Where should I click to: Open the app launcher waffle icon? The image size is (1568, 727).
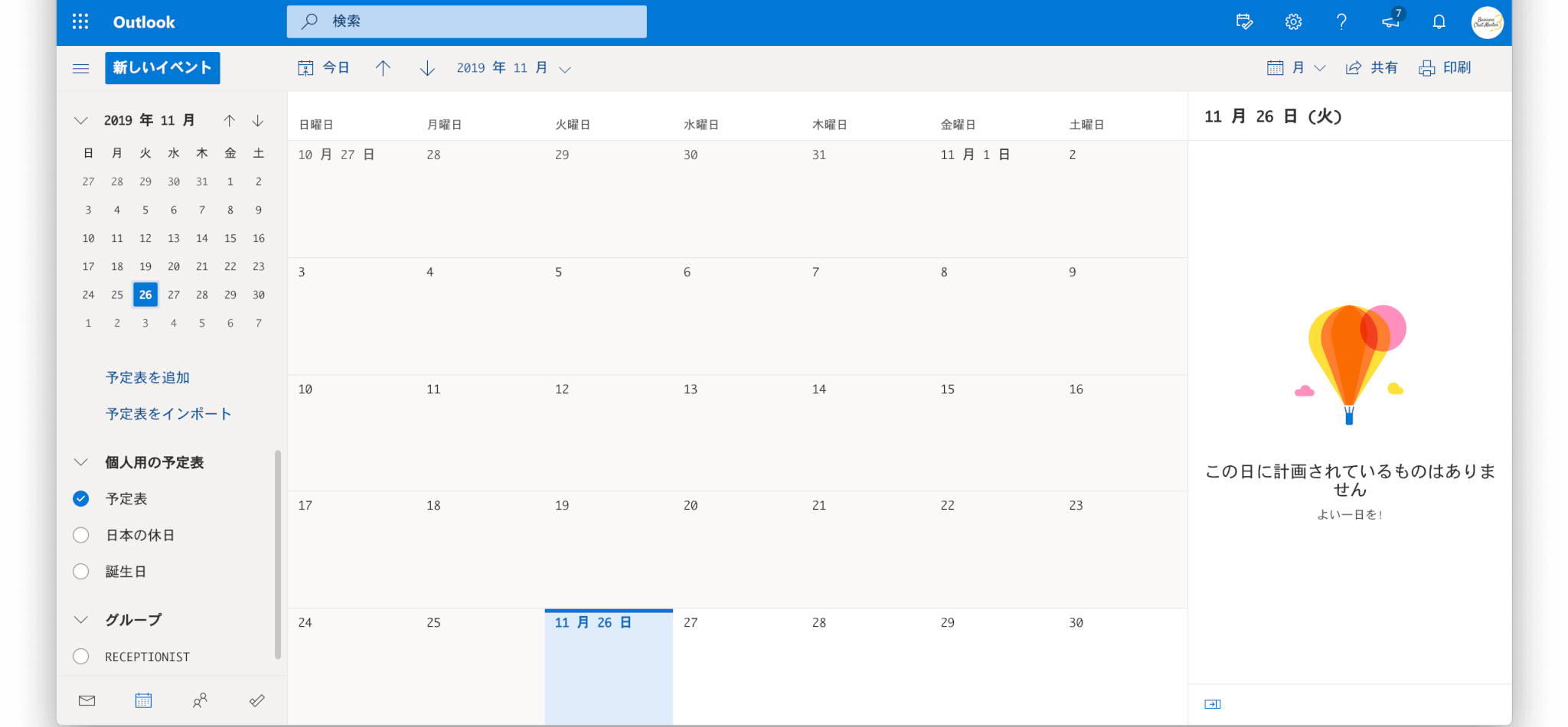[x=80, y=22]
